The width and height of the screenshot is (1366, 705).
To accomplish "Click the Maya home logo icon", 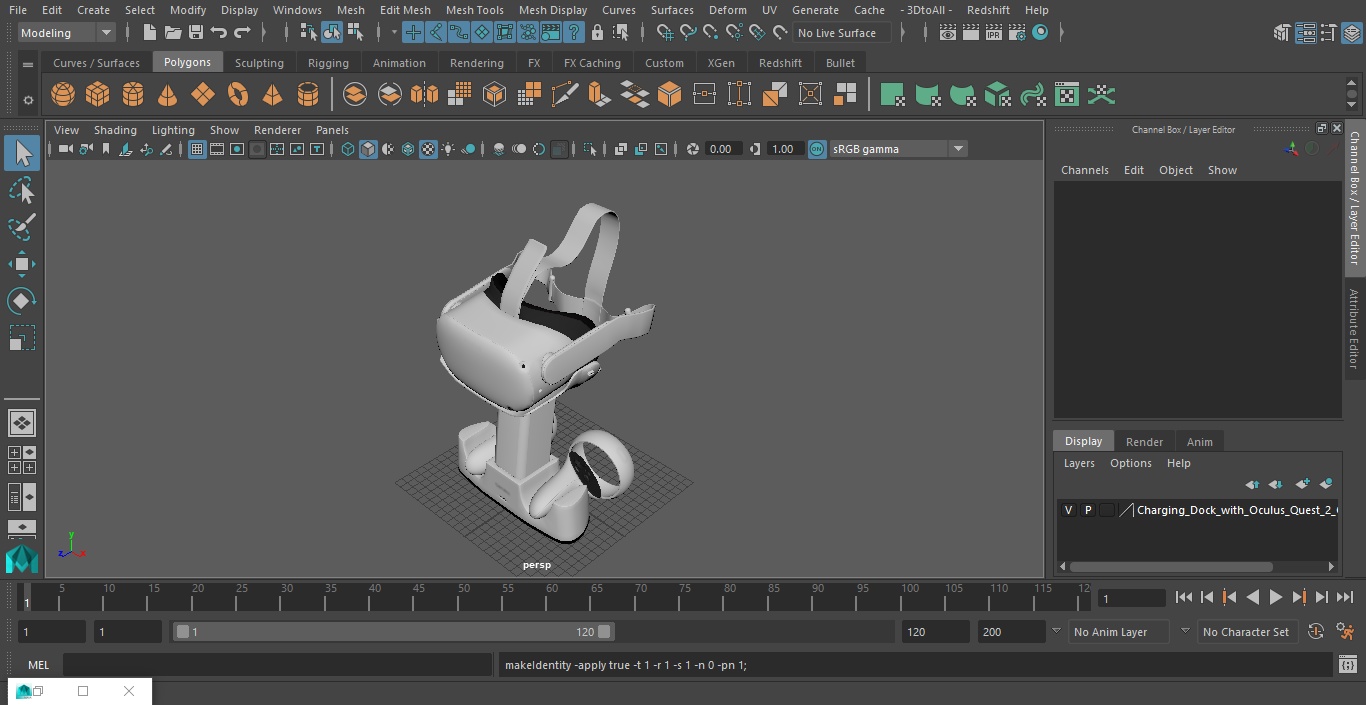I will (x=21, y=558).
